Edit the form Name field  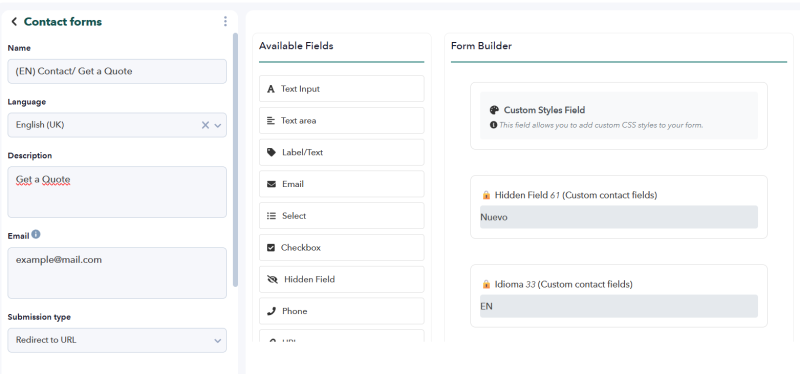(x=117, y=71)
